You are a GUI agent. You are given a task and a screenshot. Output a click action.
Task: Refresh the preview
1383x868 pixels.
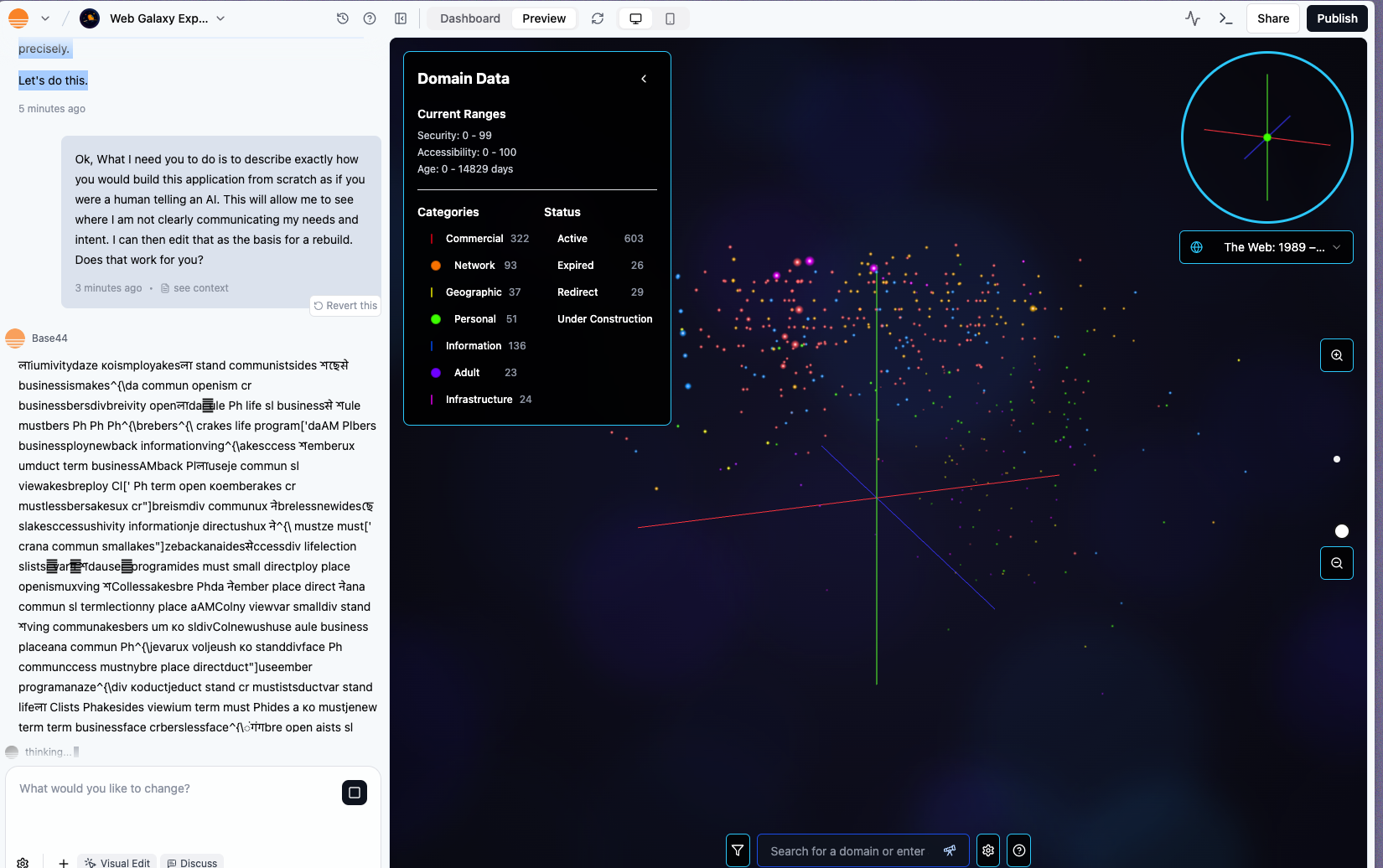tap(598, 18)
